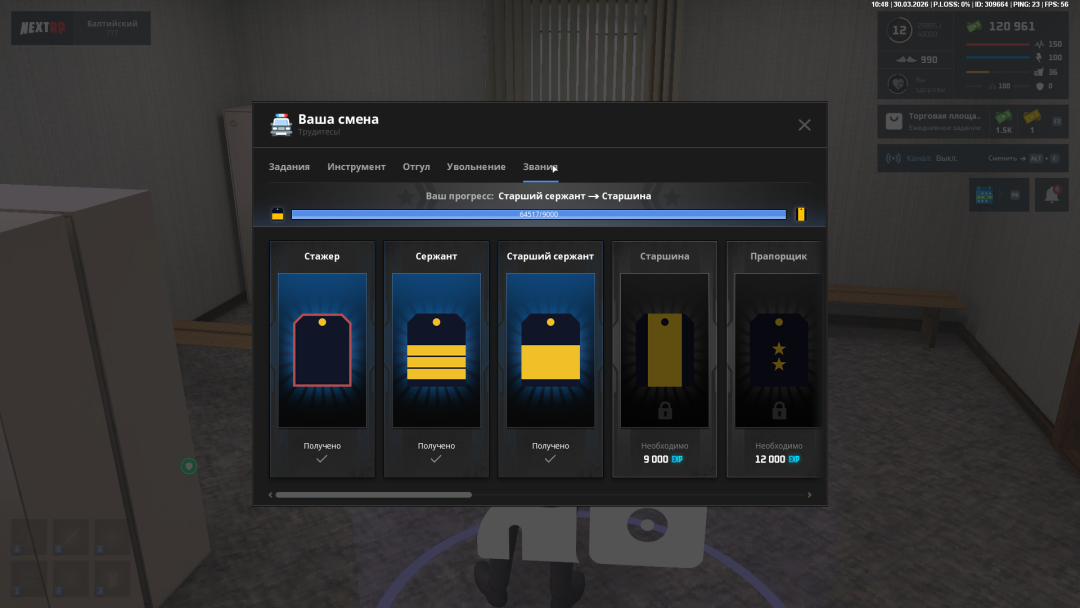Image resolution: width=1080 pixels, height=608 pixels.
Task: Select the Стажер rank card
Action: (322, 358)
